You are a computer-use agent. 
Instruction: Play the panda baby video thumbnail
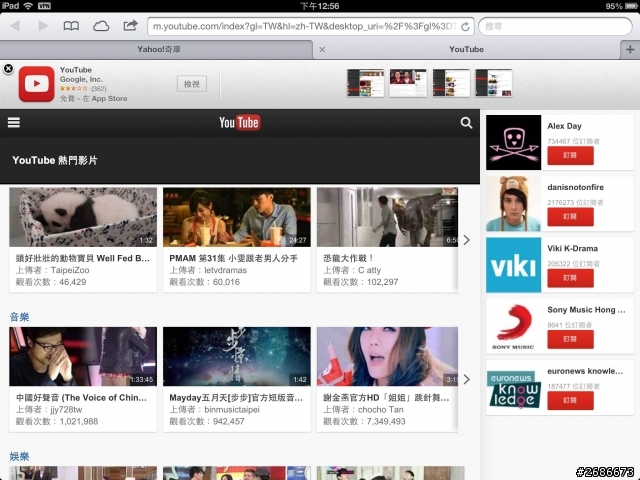(83, 217)
